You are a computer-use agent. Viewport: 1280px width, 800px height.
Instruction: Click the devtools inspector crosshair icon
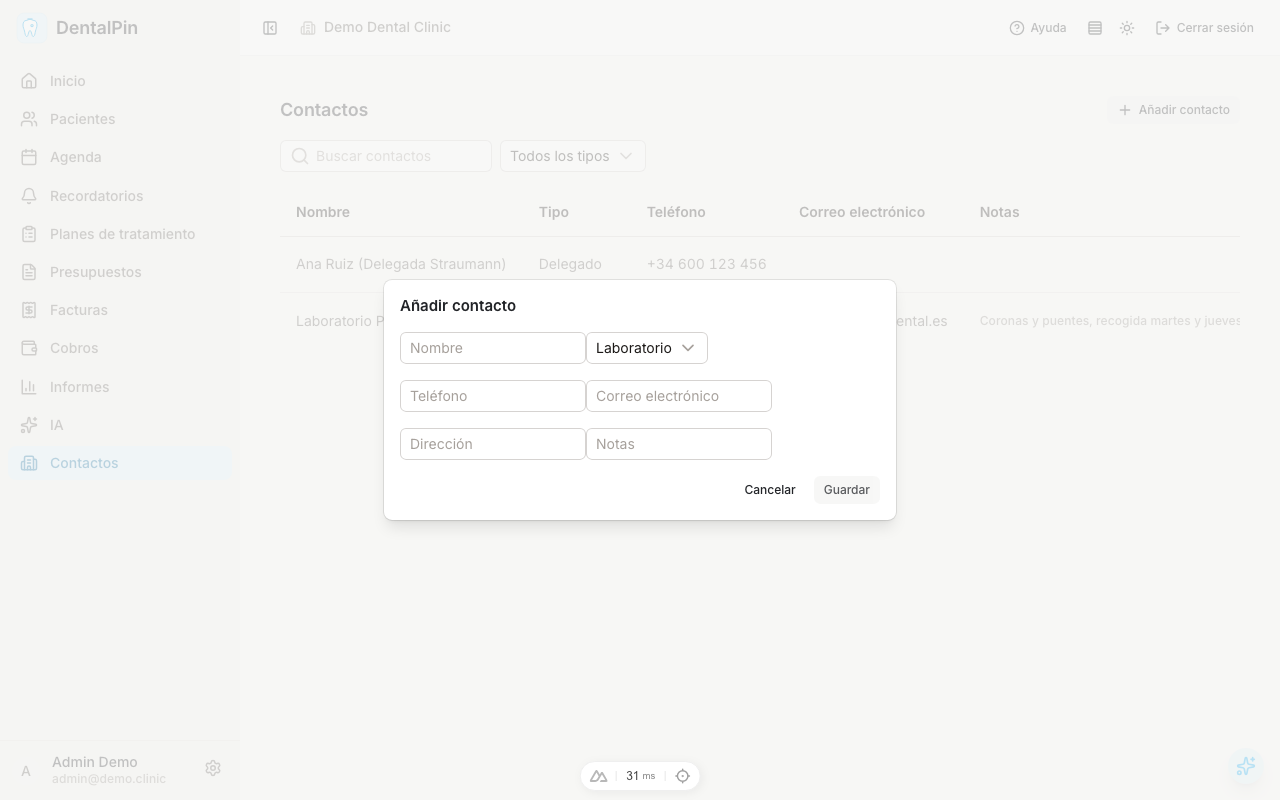click(x=683, y=776)
